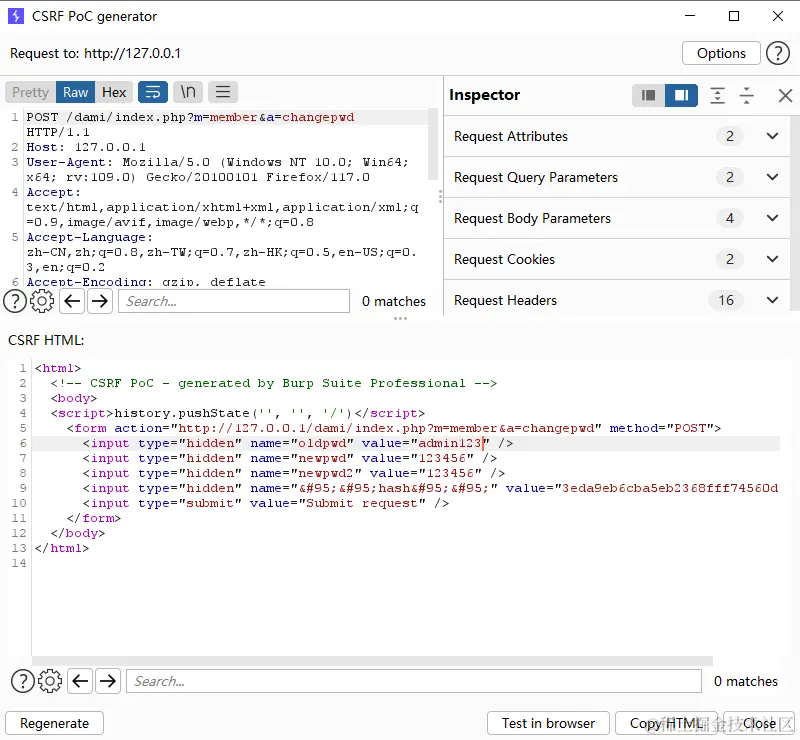Click the POST /dami/index.php request line
The height and width of the screenshot is (740, 800).
[x=190, y=117]
